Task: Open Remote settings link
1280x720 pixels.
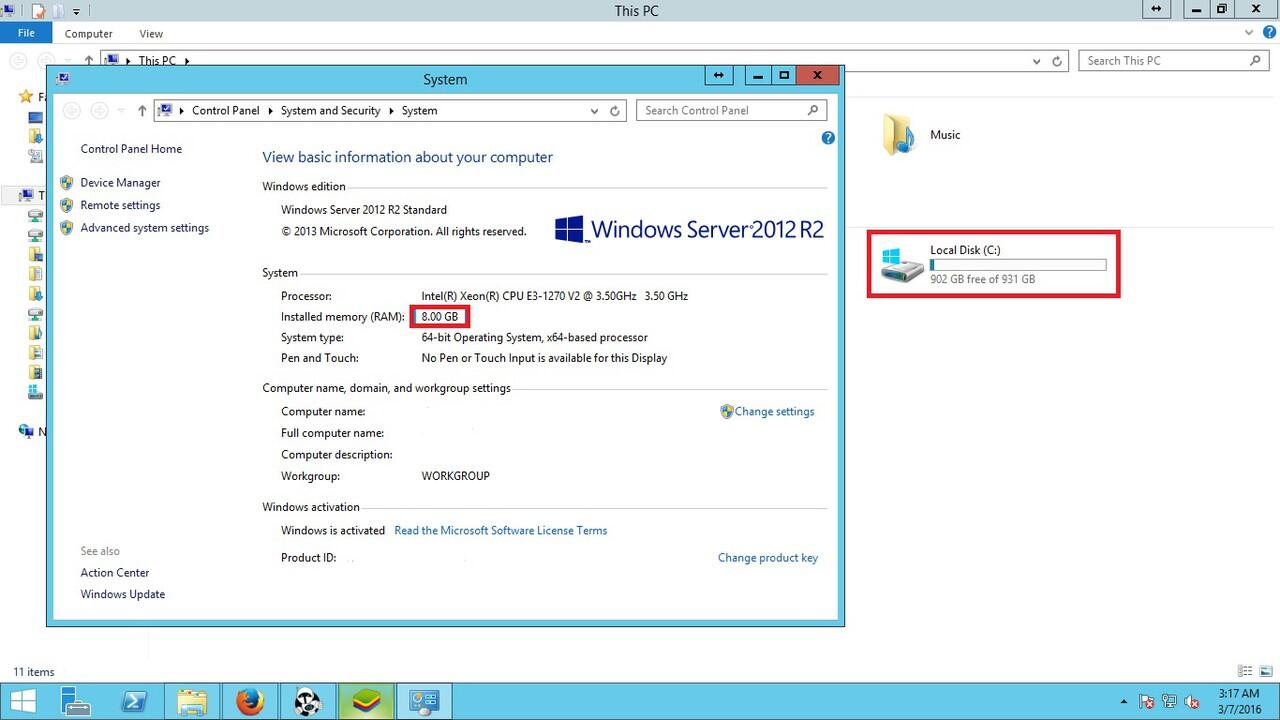Action: click(120, 205)
